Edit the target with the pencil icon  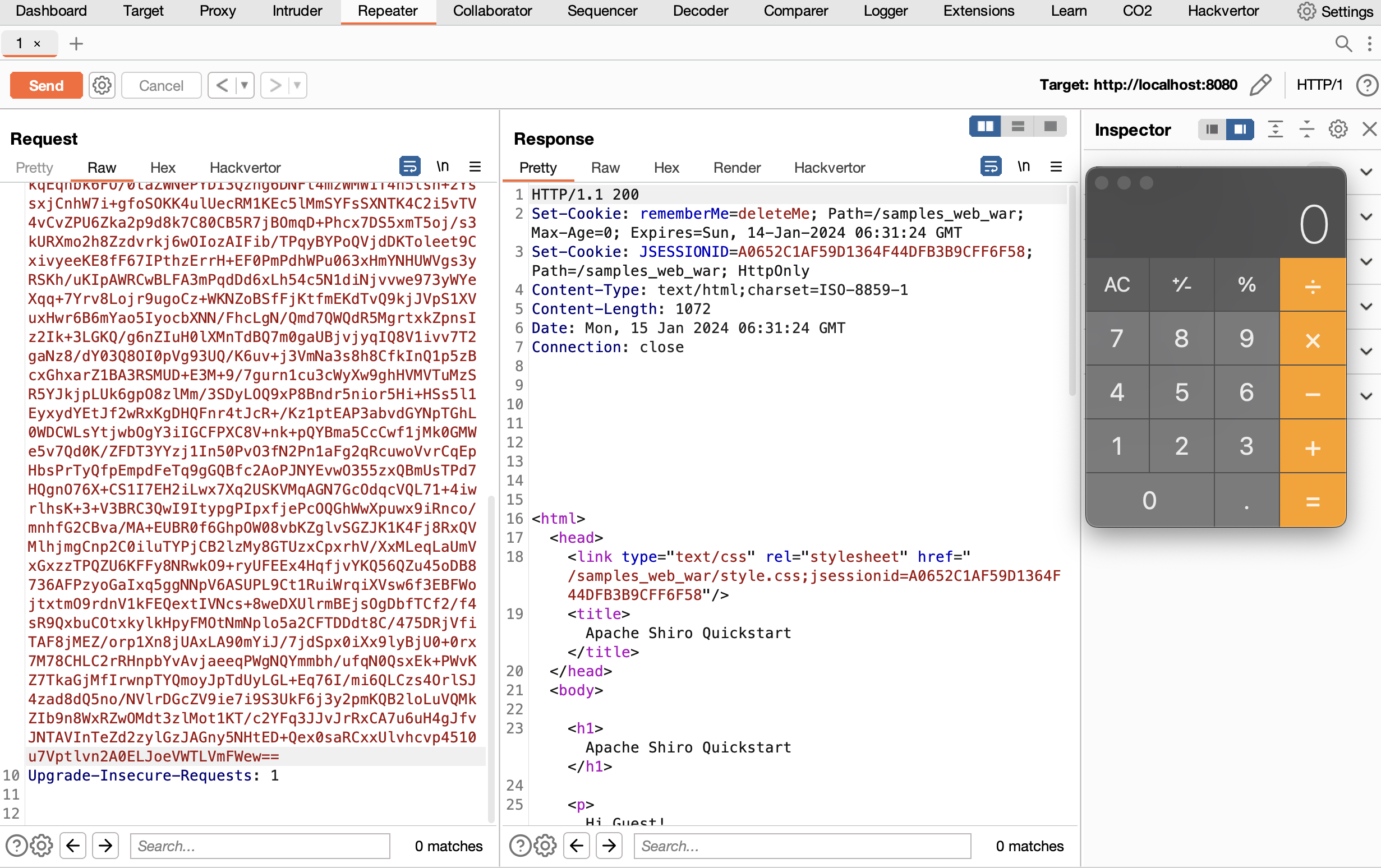click(x=1260, y=85)
